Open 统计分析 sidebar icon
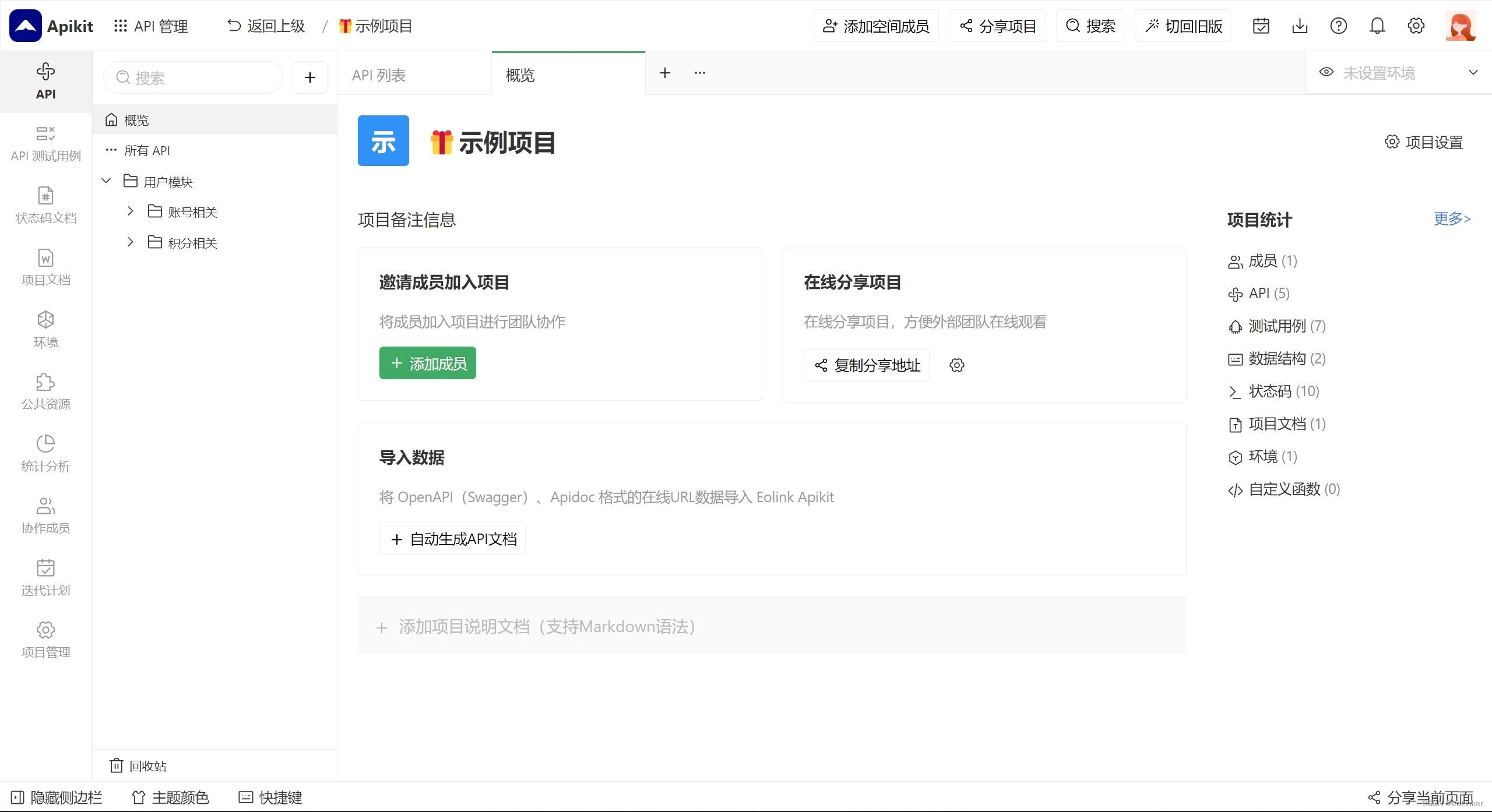The image size is (1492, 812). coord(45,453)
